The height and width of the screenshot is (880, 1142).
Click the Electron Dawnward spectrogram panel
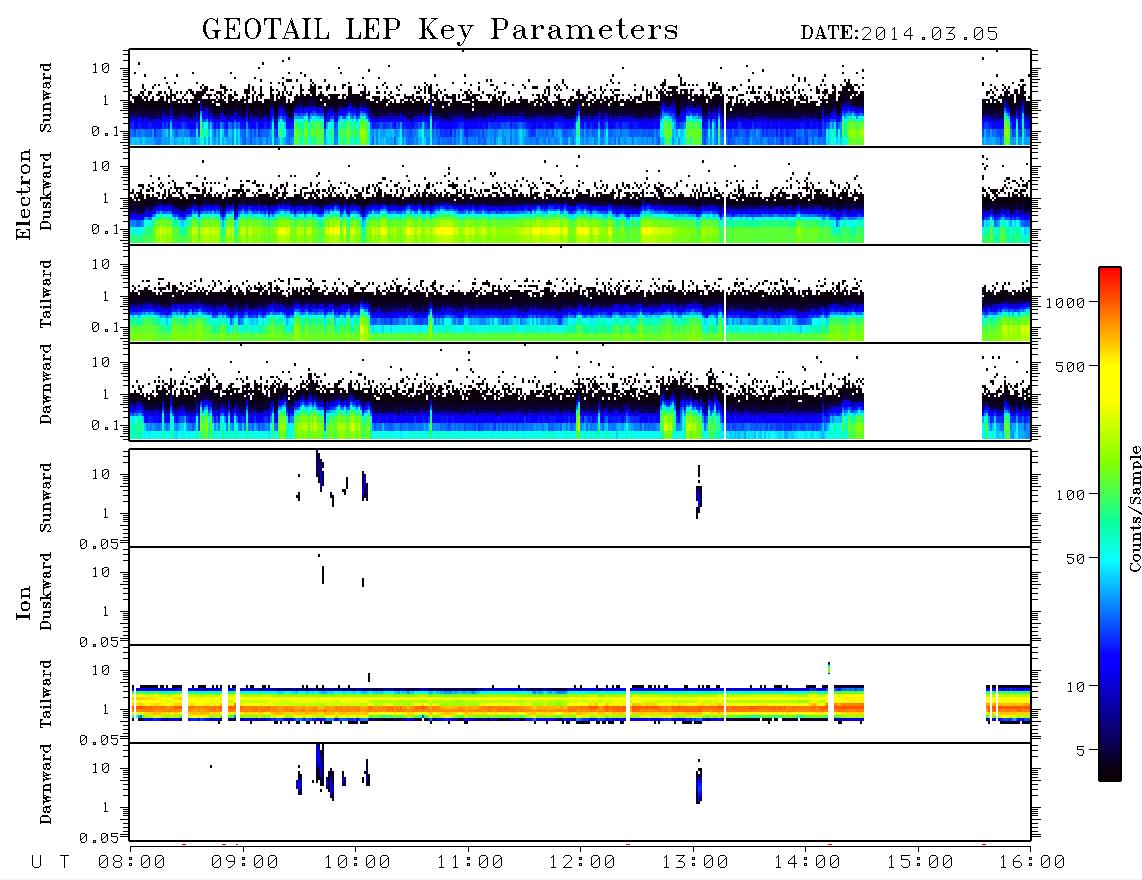(580, 391)
